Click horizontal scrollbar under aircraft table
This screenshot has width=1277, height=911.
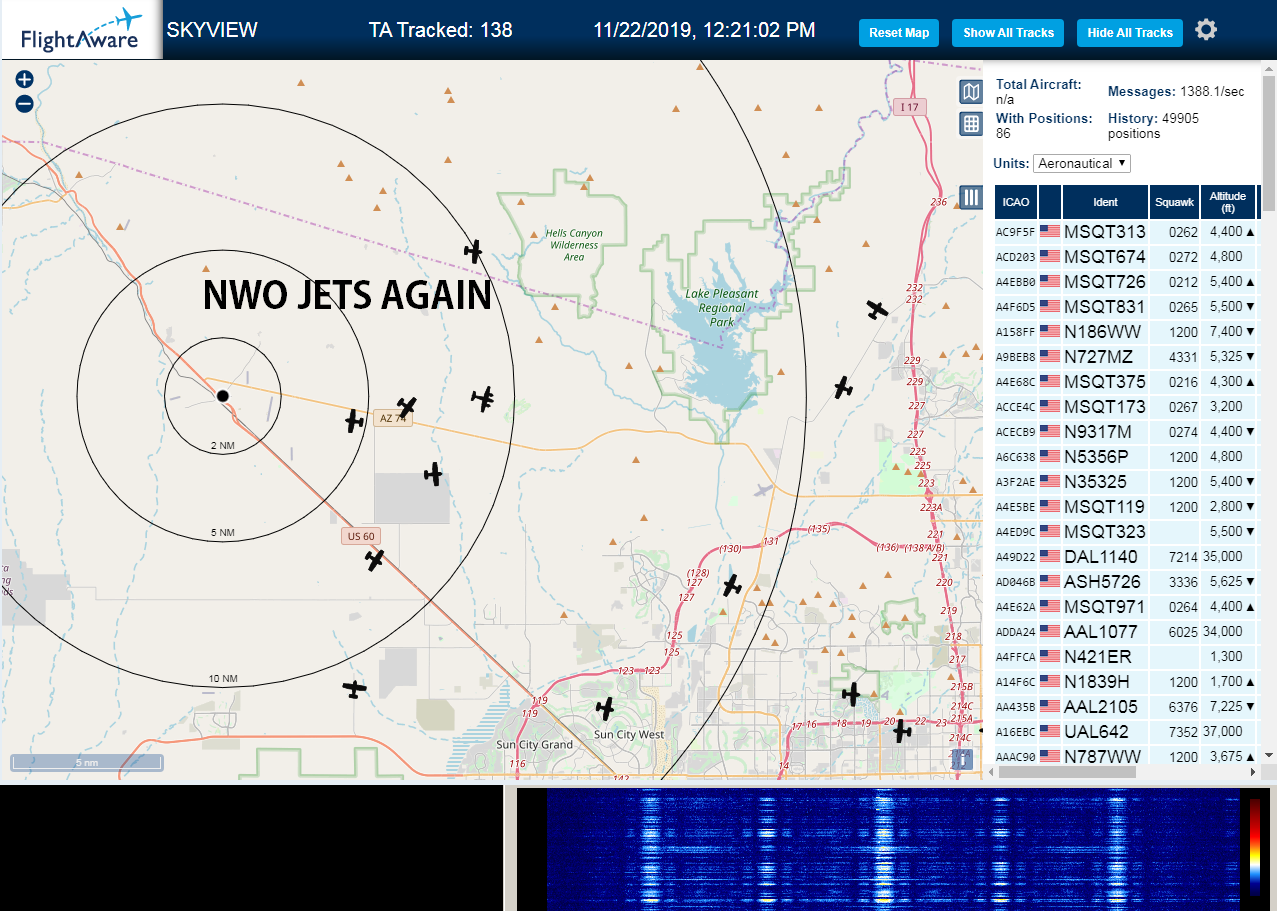[x=1068, y=772]
